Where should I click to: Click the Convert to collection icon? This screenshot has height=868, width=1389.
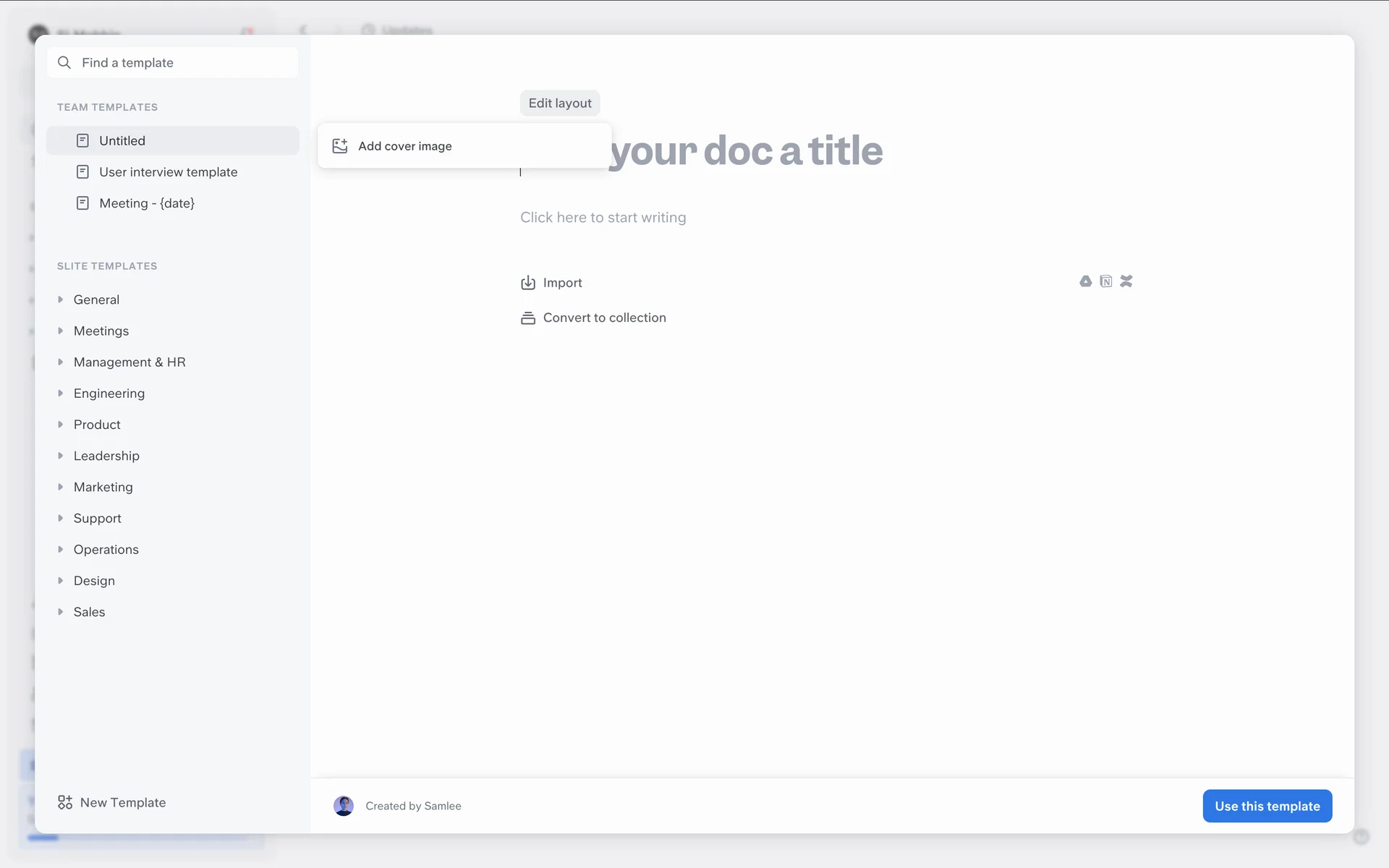pos(528,318)
